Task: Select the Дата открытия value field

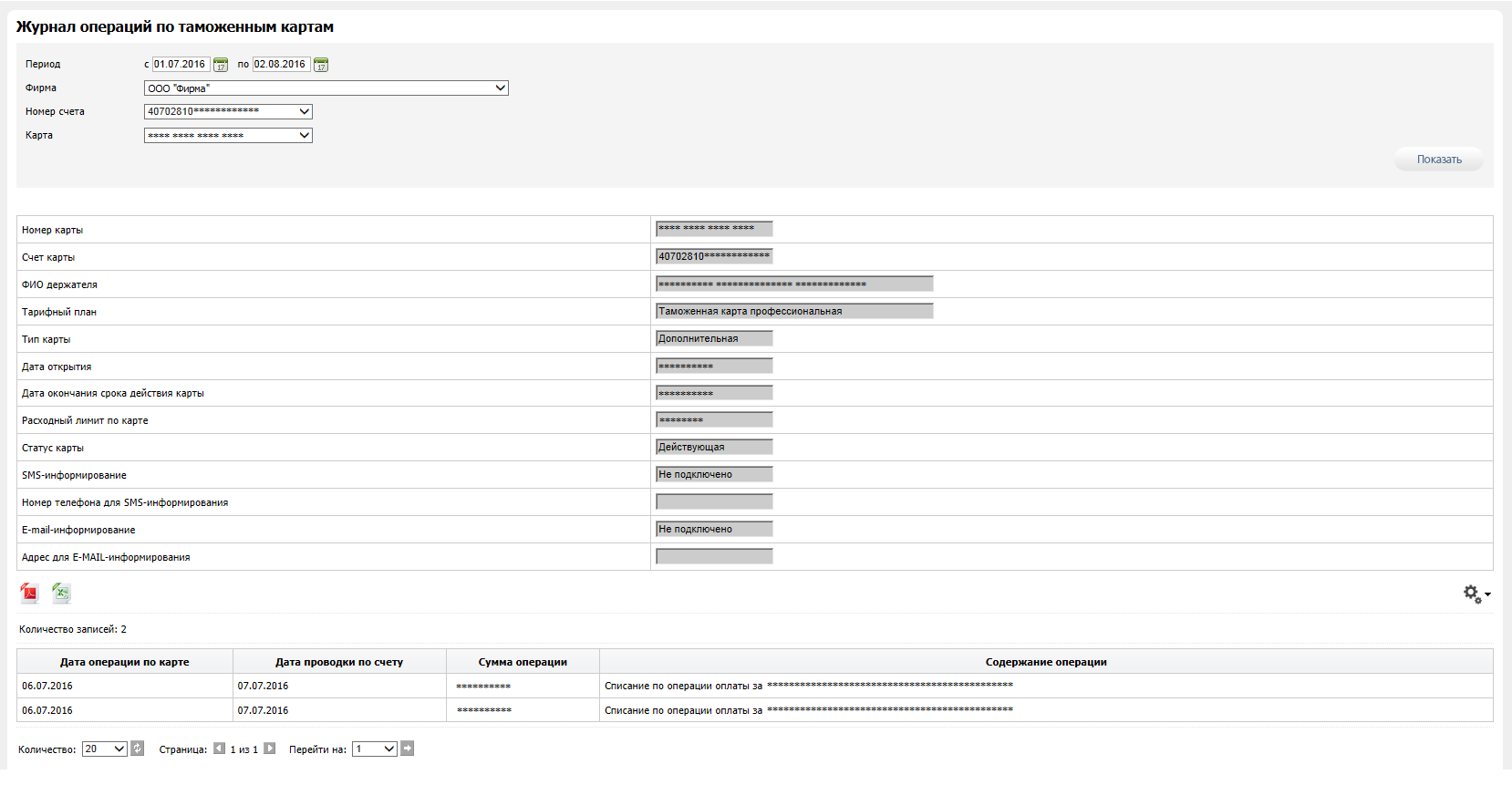Action: point(714,366)
